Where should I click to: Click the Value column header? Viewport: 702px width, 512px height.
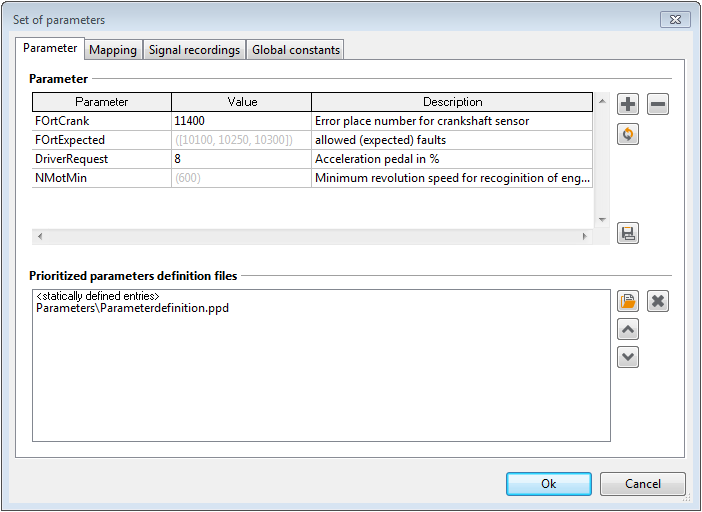[x=242, y=102]
